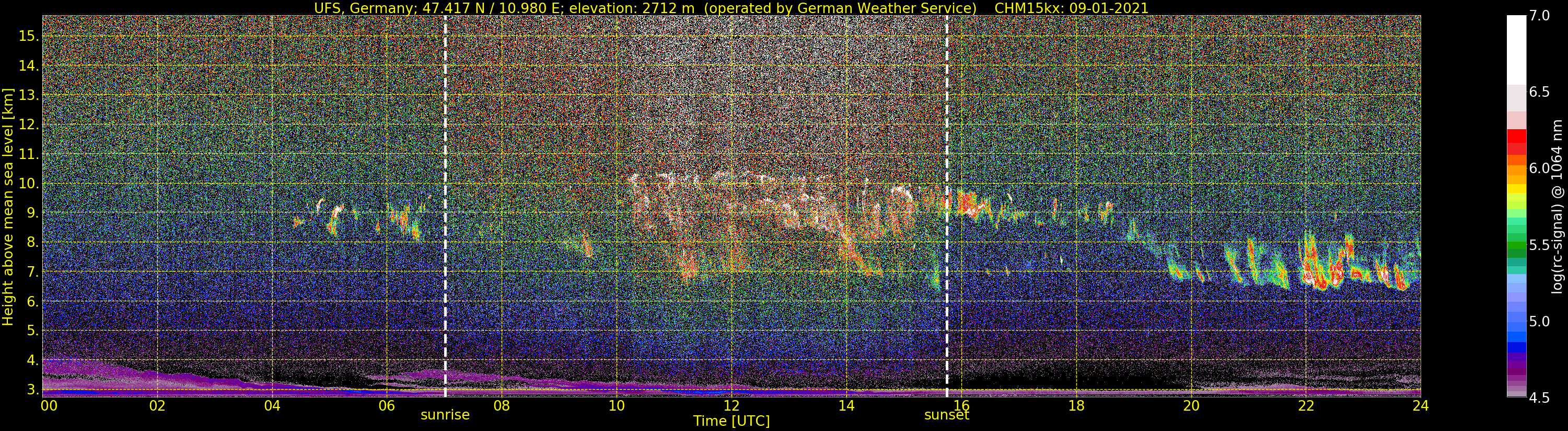Click the 24 tick on the time axis
1568x431 pixels.
point(1421,406)
